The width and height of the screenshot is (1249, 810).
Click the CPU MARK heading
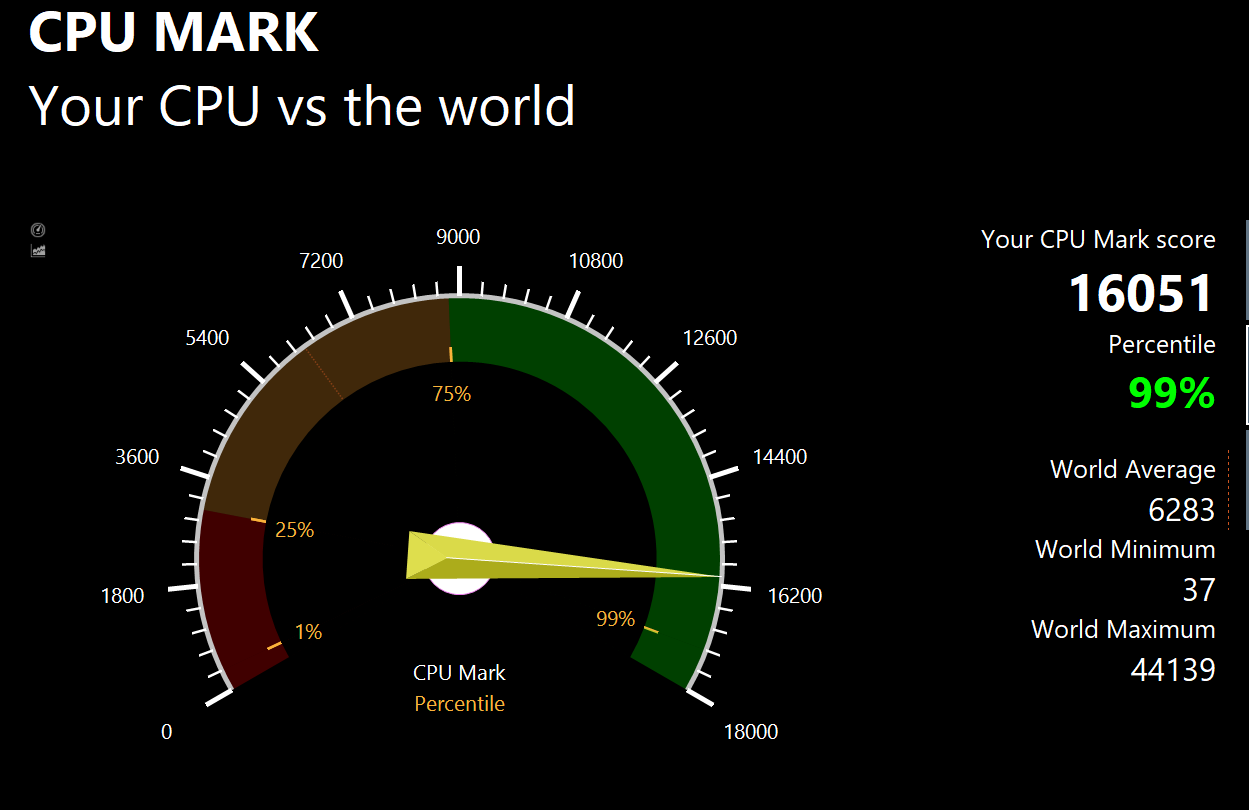pos(174,32)
